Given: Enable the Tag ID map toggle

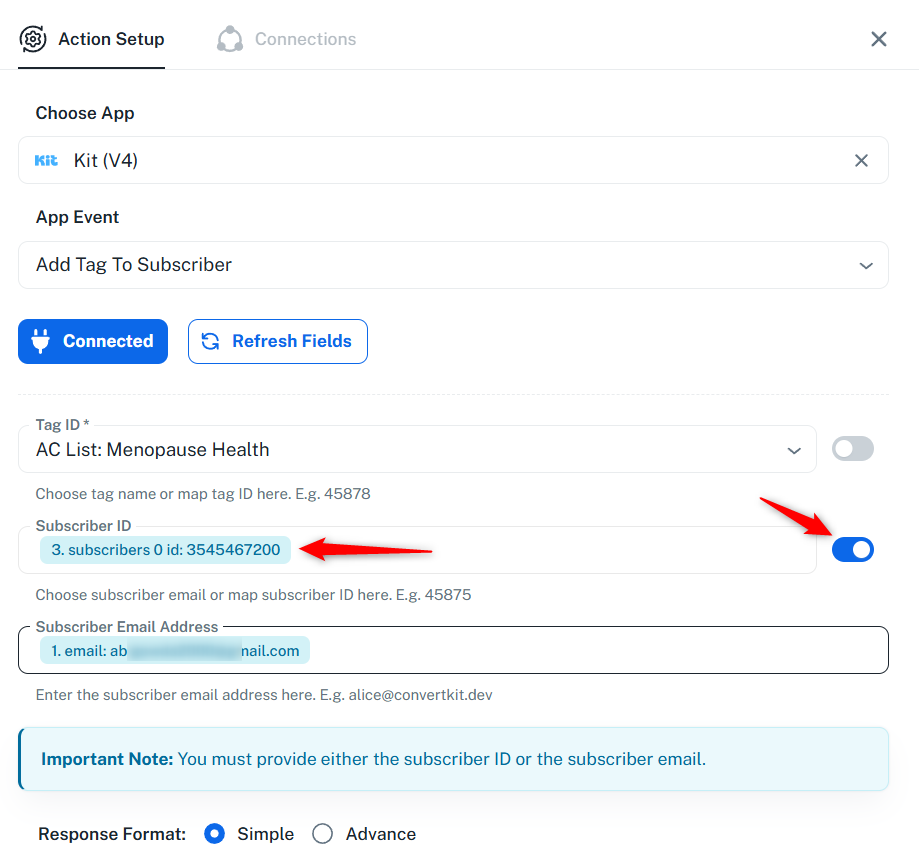Looking at the screenshot, I should (853, 449).
